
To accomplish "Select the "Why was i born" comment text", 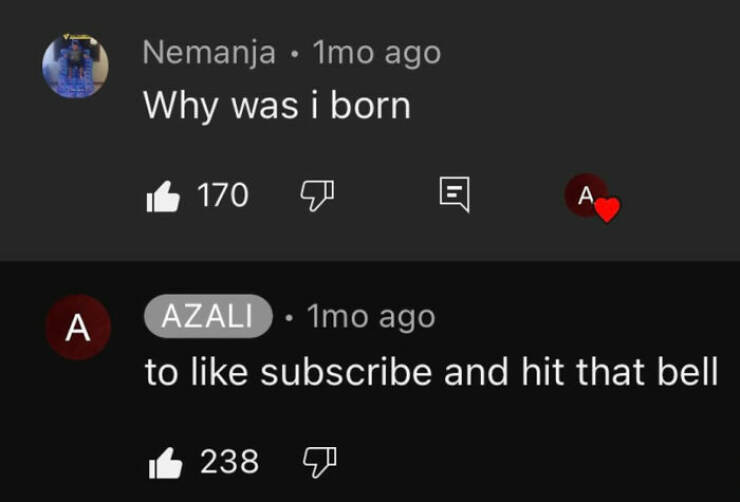I will tap(277, 105).
